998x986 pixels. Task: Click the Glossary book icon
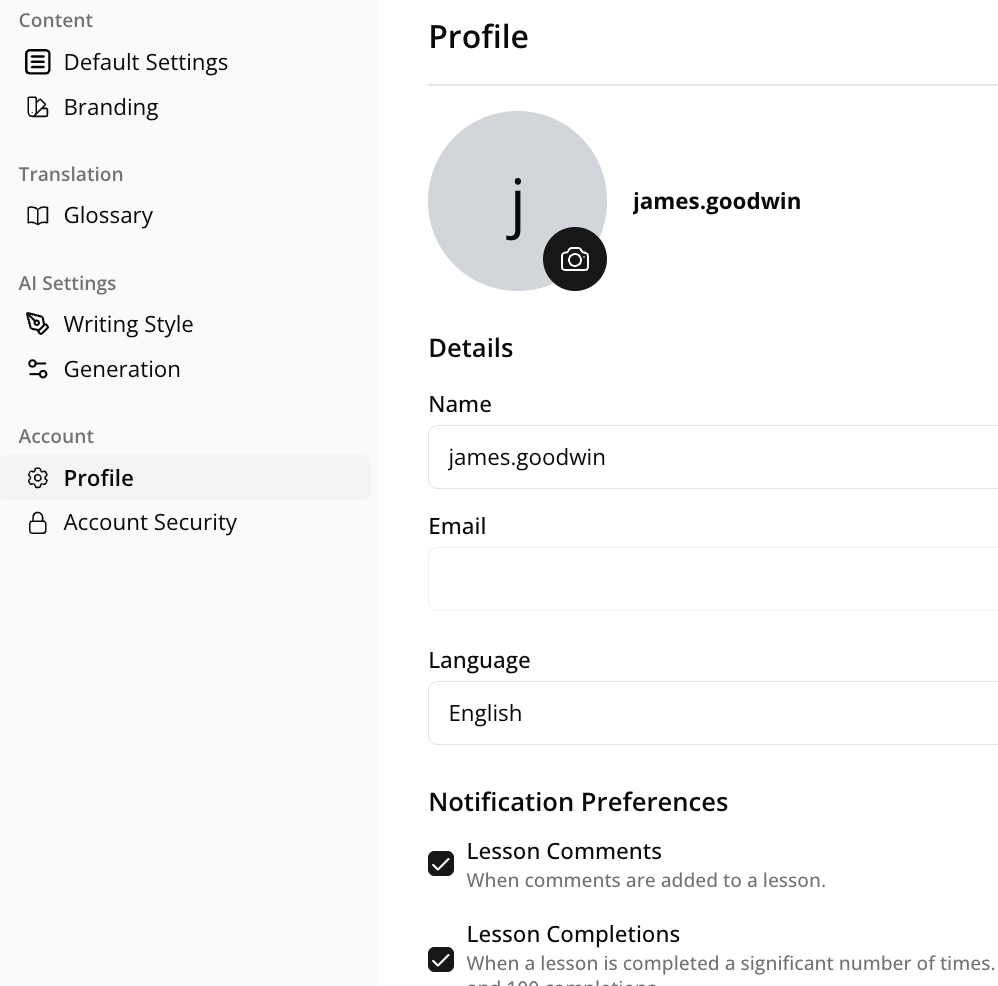point(37,215)
